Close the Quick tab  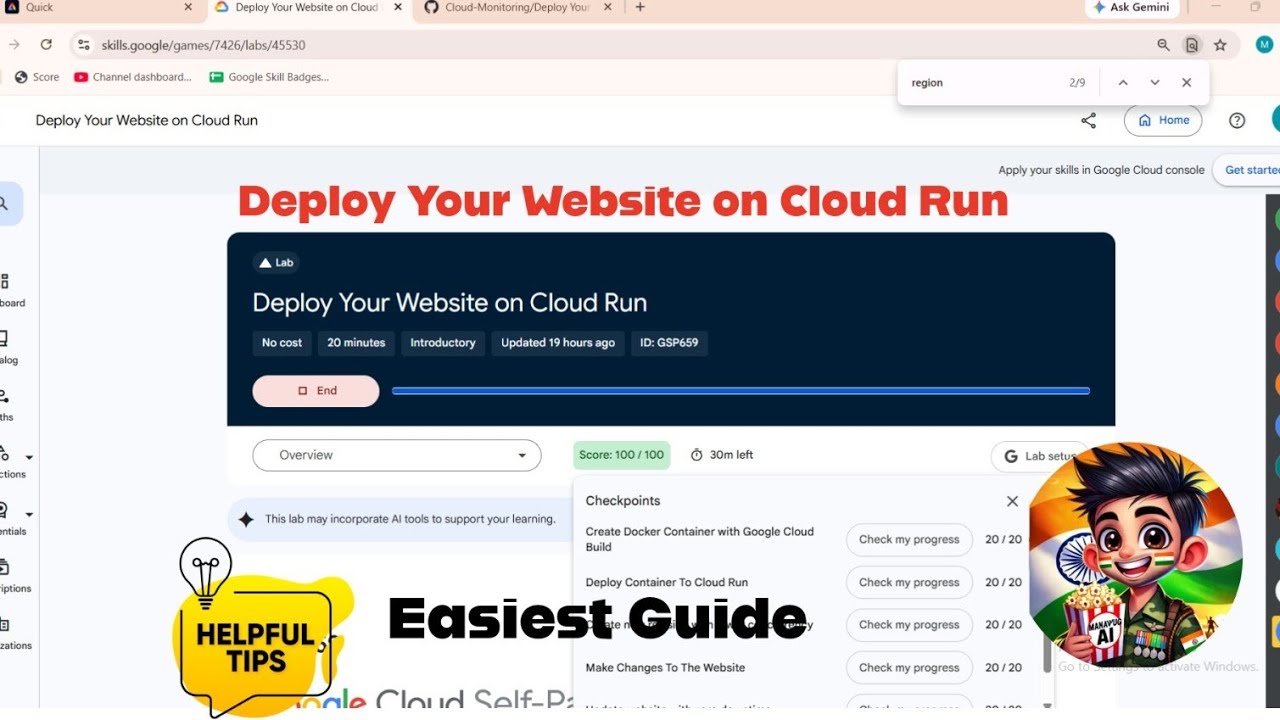(x=188, y=7)
